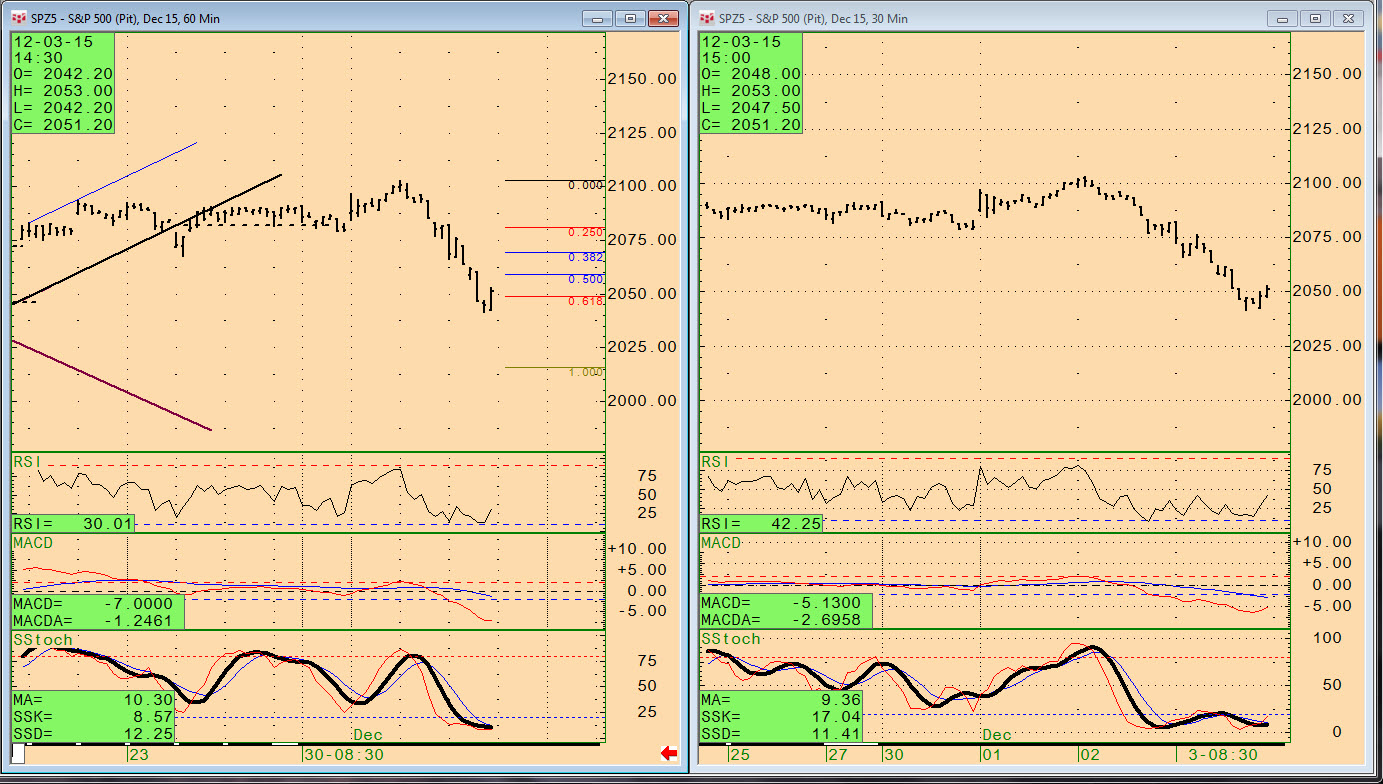Click the RSI value box showing 42.25
The image size is (1383, 784).
761,523
